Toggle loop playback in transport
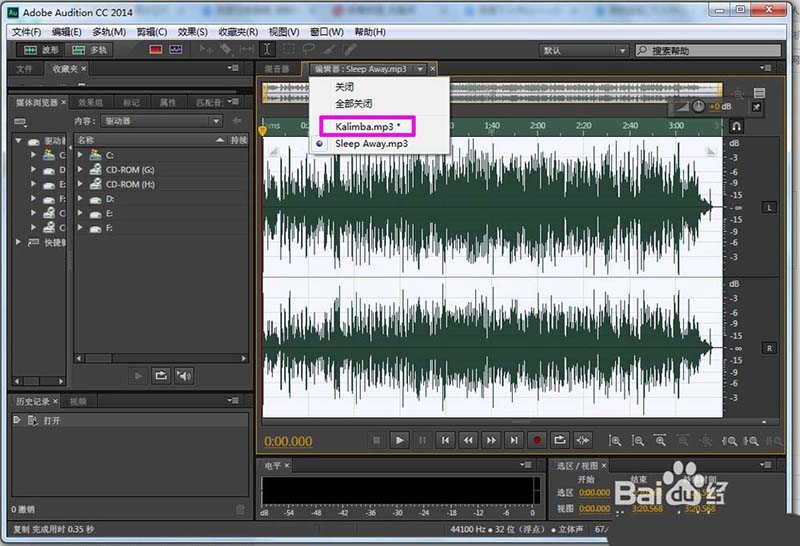 560,440
